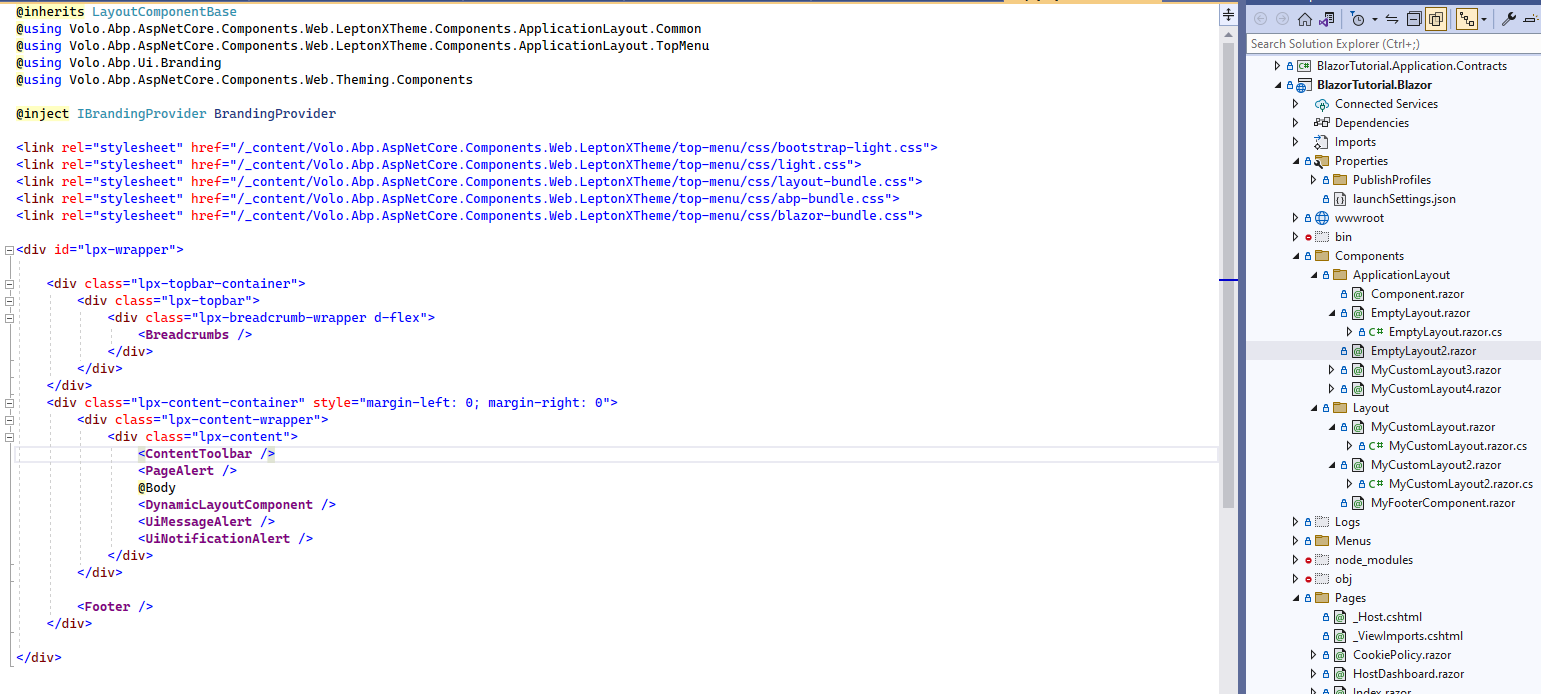Click the Home icon in Solution Explorer toolbar
The image size is (1541, 694).
[x=1304, y=19]
